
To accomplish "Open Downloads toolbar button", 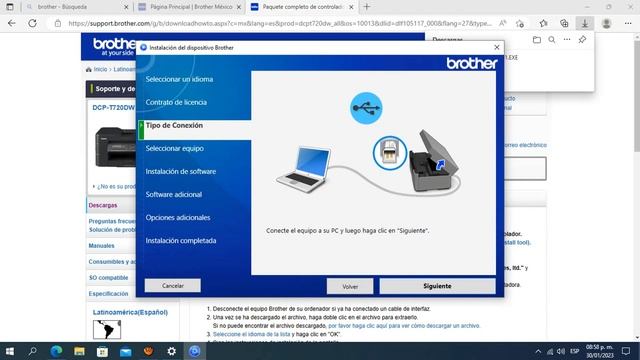I will [x=585, y=23].
